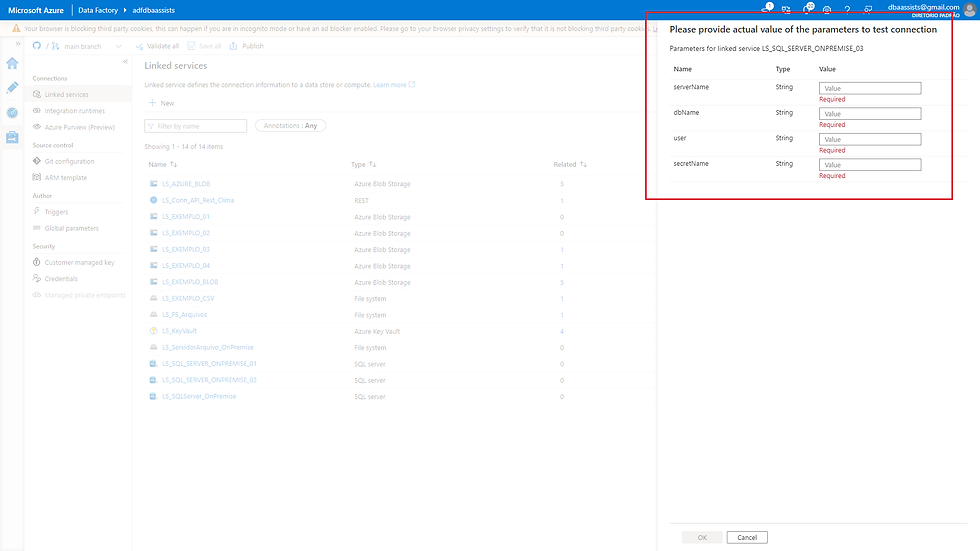Screen dimensions: 980x551
Task: Sort list by Related column
Action: pos(570,164)
